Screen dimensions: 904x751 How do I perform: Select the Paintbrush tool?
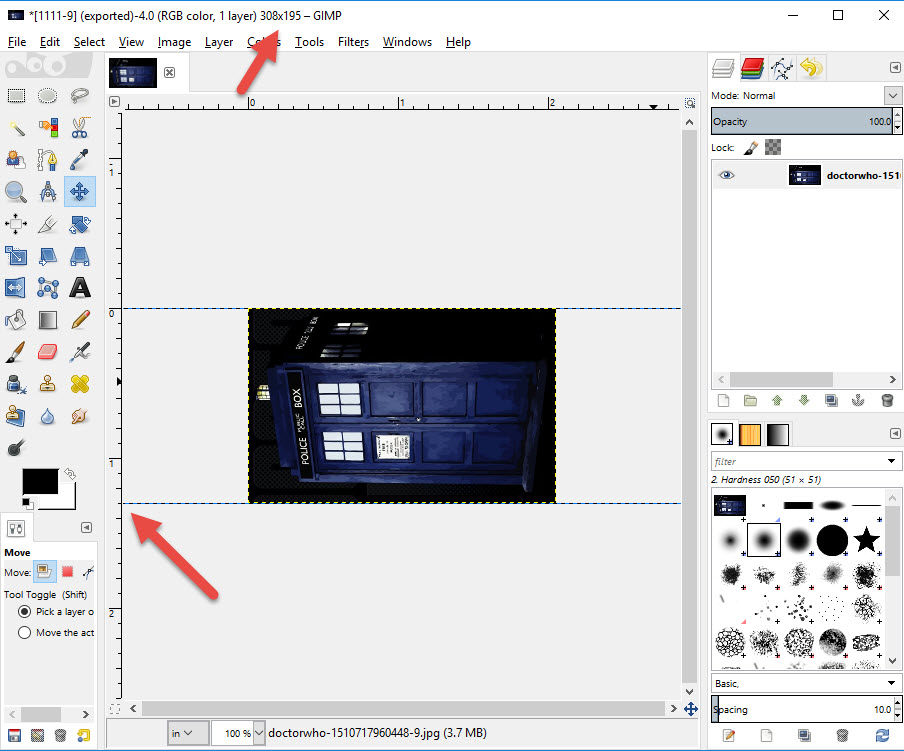point(16,352)
